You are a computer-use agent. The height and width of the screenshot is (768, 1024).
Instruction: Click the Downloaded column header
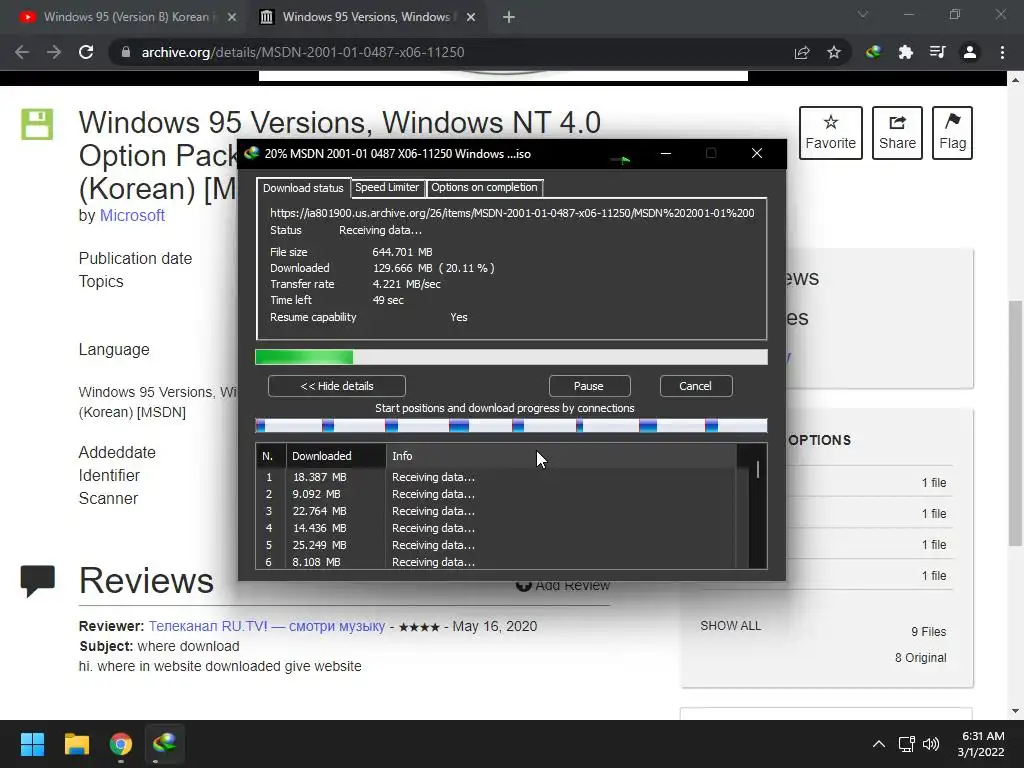tap(336, 456)
